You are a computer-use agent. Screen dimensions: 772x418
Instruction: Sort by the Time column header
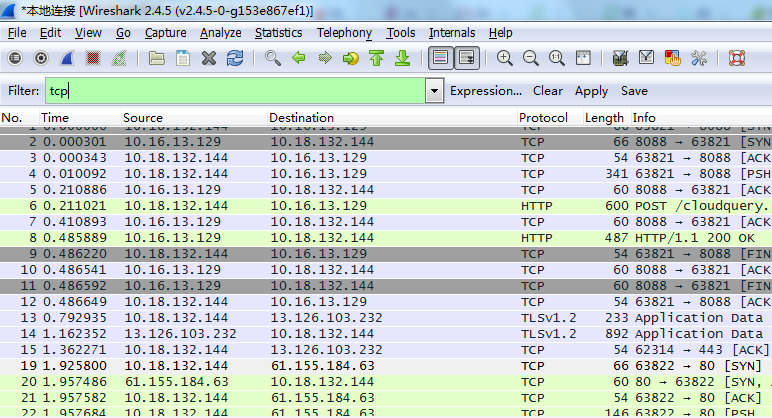(x=80, y=118)
